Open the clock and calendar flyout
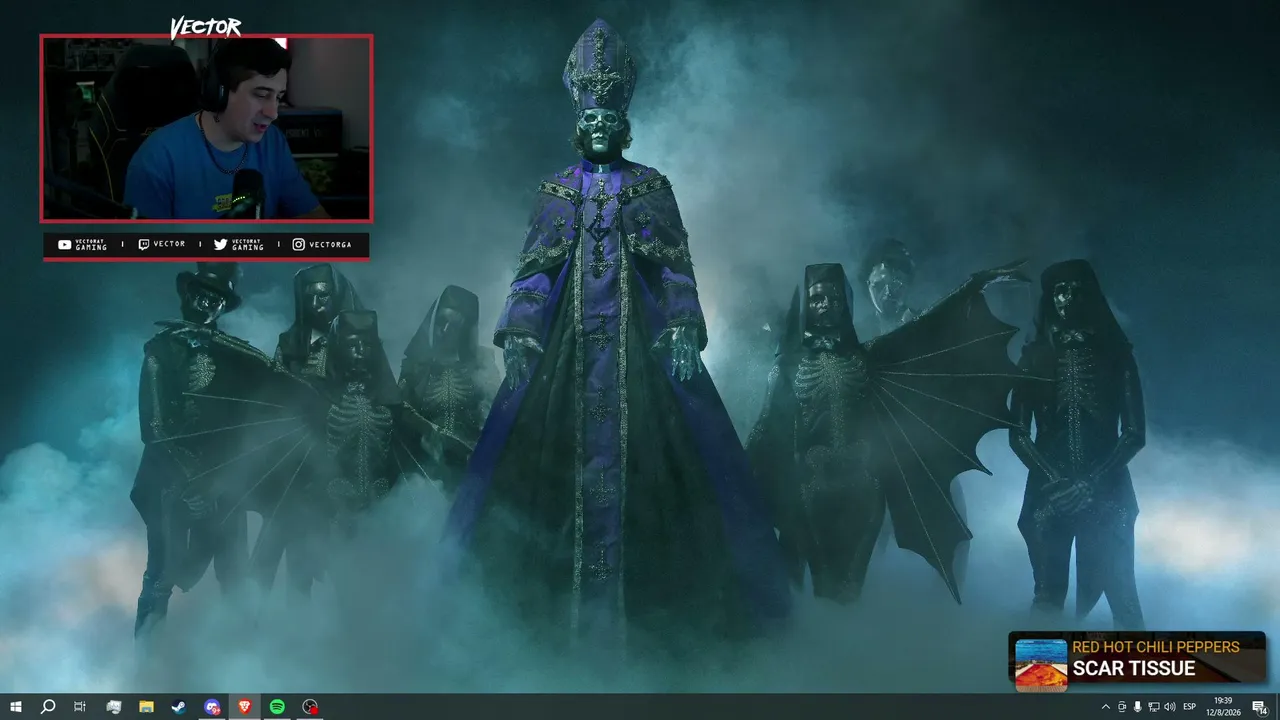The height and width of the screenshot is (720, 1280). point(1223,707)
